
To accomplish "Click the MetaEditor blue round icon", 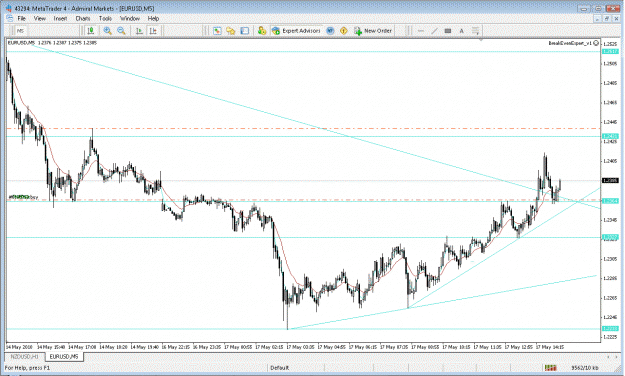I will click(330, 31).
